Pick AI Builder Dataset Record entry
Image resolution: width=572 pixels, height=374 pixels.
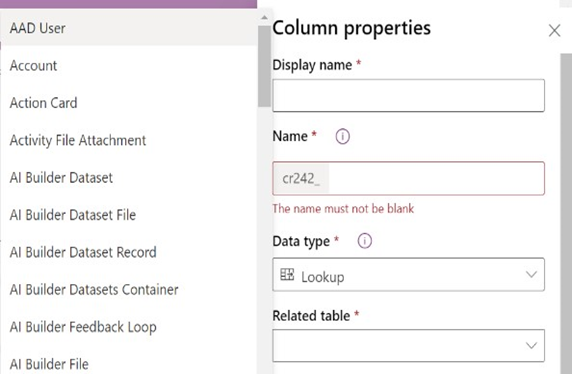click(x=128, y=252)
